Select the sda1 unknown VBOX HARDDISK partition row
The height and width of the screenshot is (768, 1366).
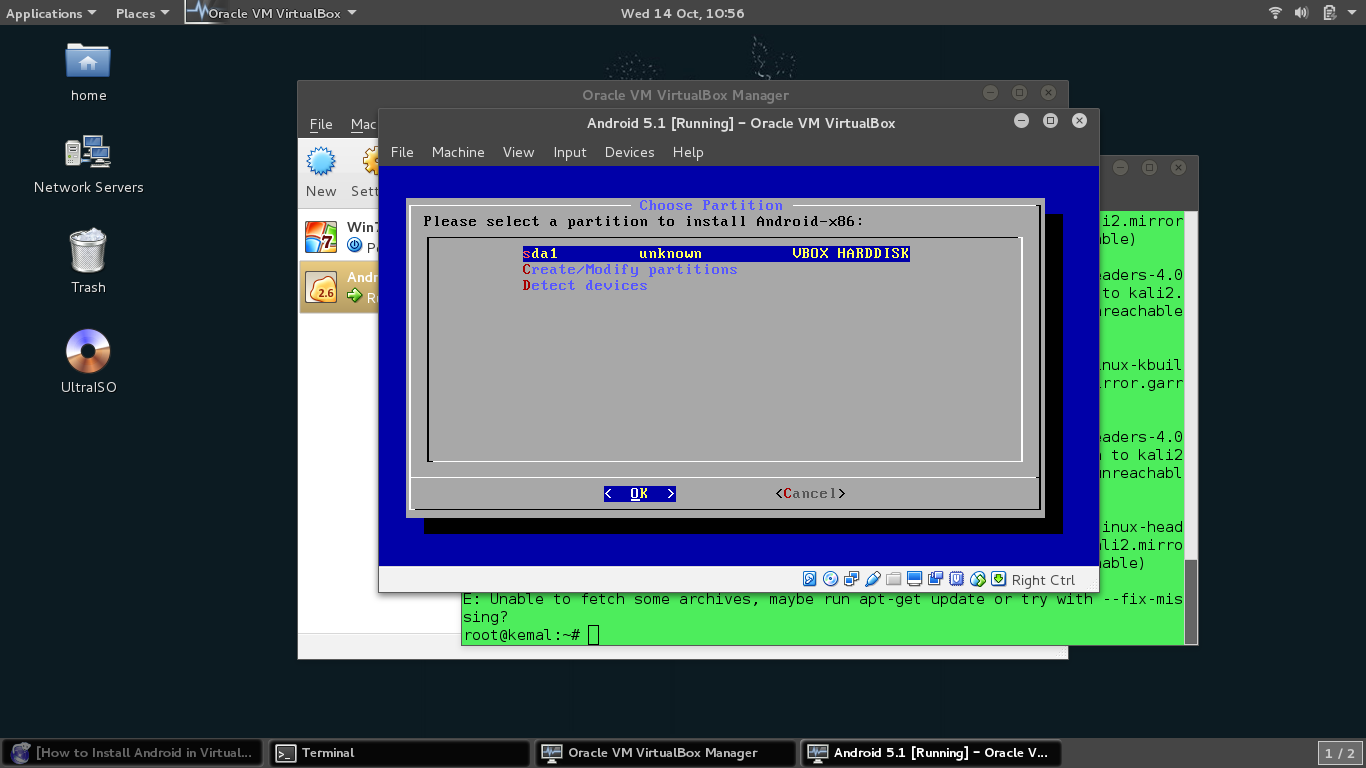coord(716,254)
